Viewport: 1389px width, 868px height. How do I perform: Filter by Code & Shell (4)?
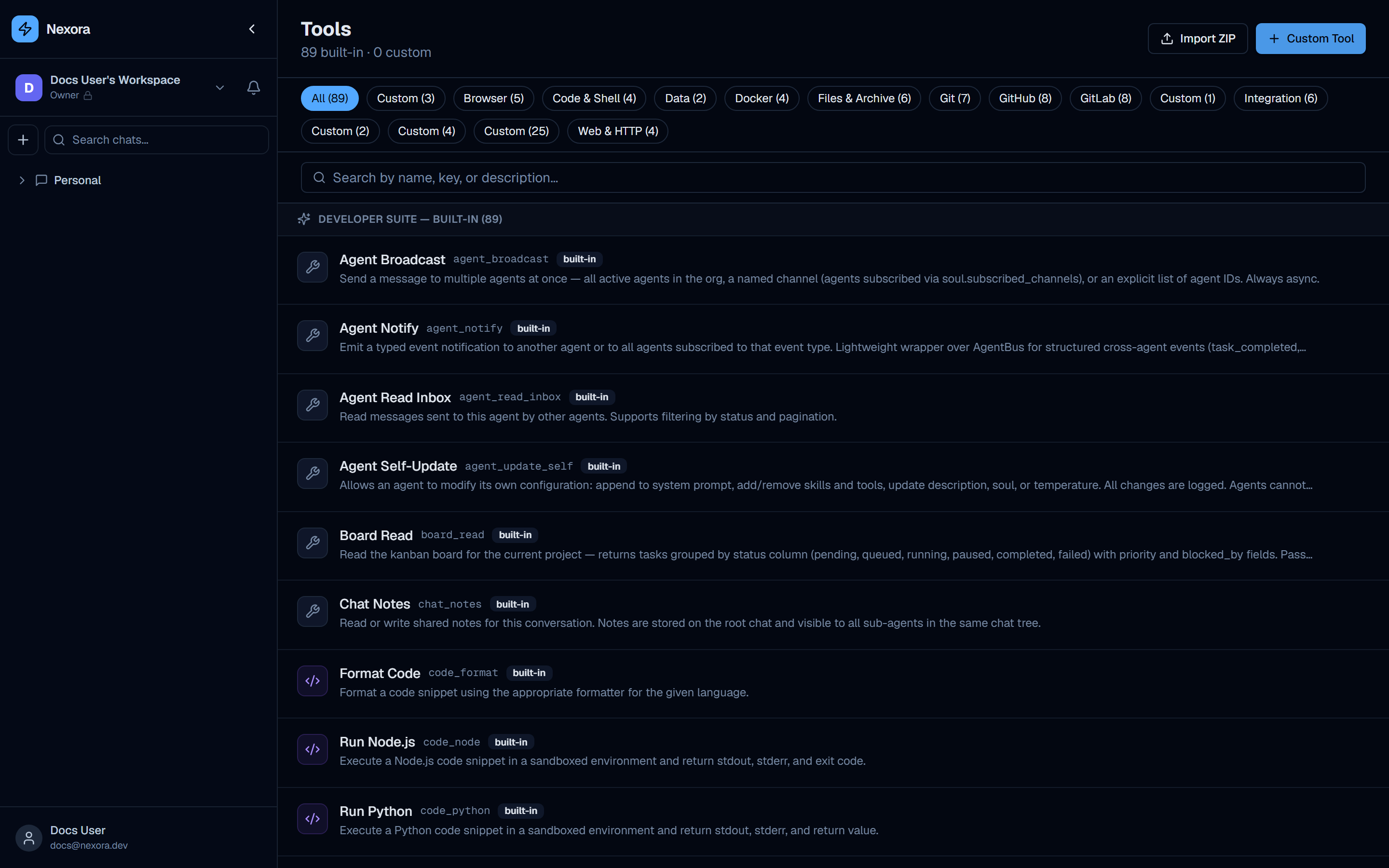(x=594, y=98)
